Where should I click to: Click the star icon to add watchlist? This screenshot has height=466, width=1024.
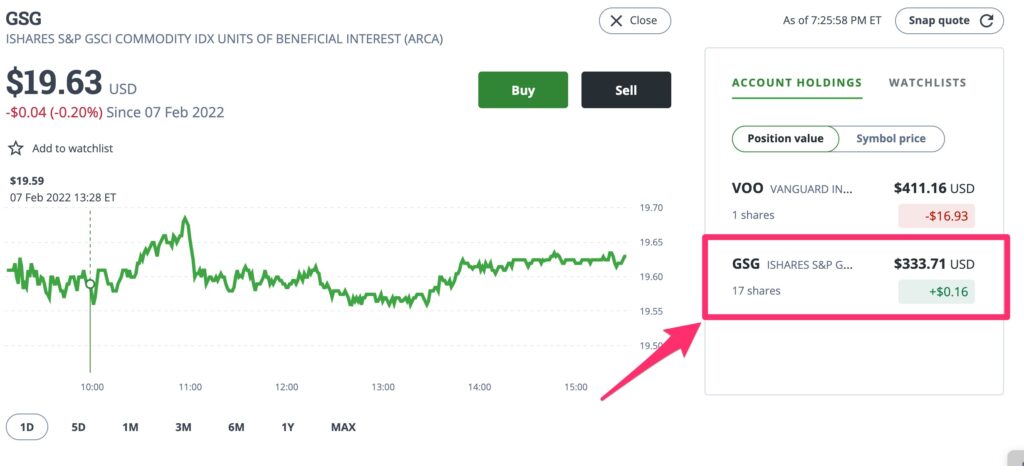tap(16, 148)
